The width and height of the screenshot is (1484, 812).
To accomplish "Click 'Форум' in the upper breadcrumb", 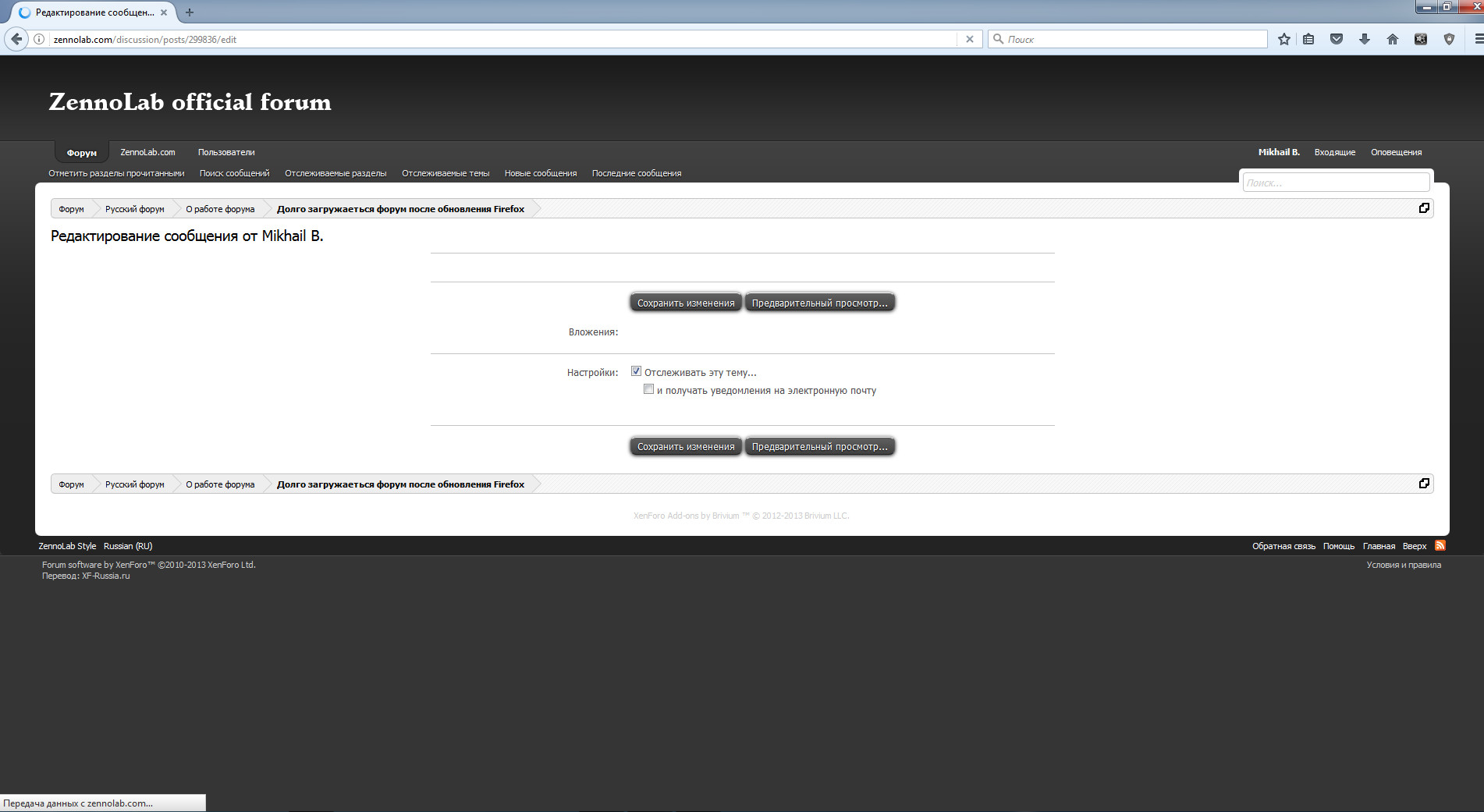I will pyautogui.click(x=71, y=209).
